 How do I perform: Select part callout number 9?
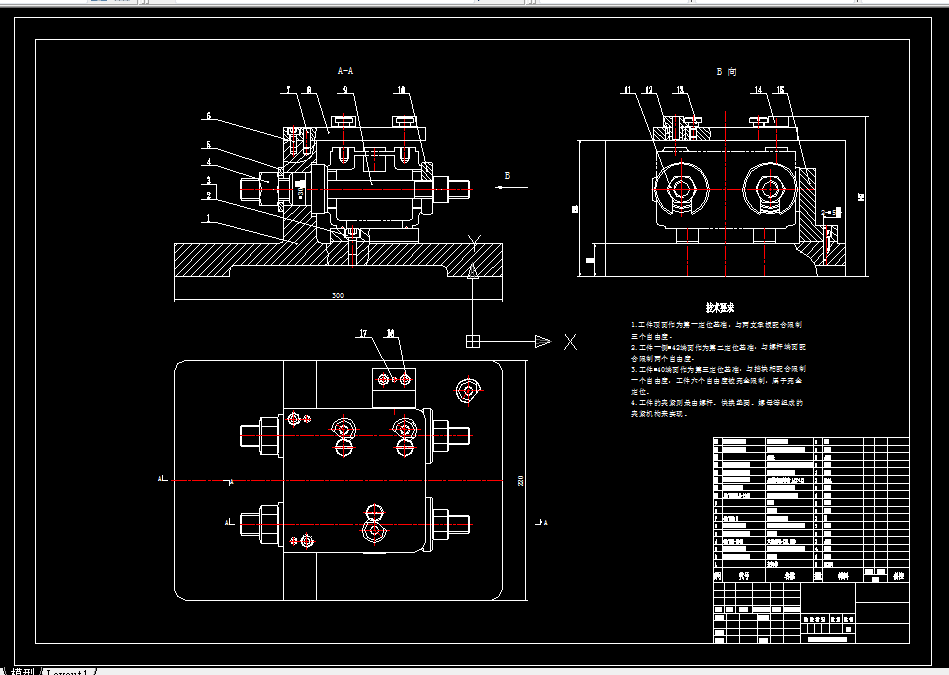coord(345,90)
